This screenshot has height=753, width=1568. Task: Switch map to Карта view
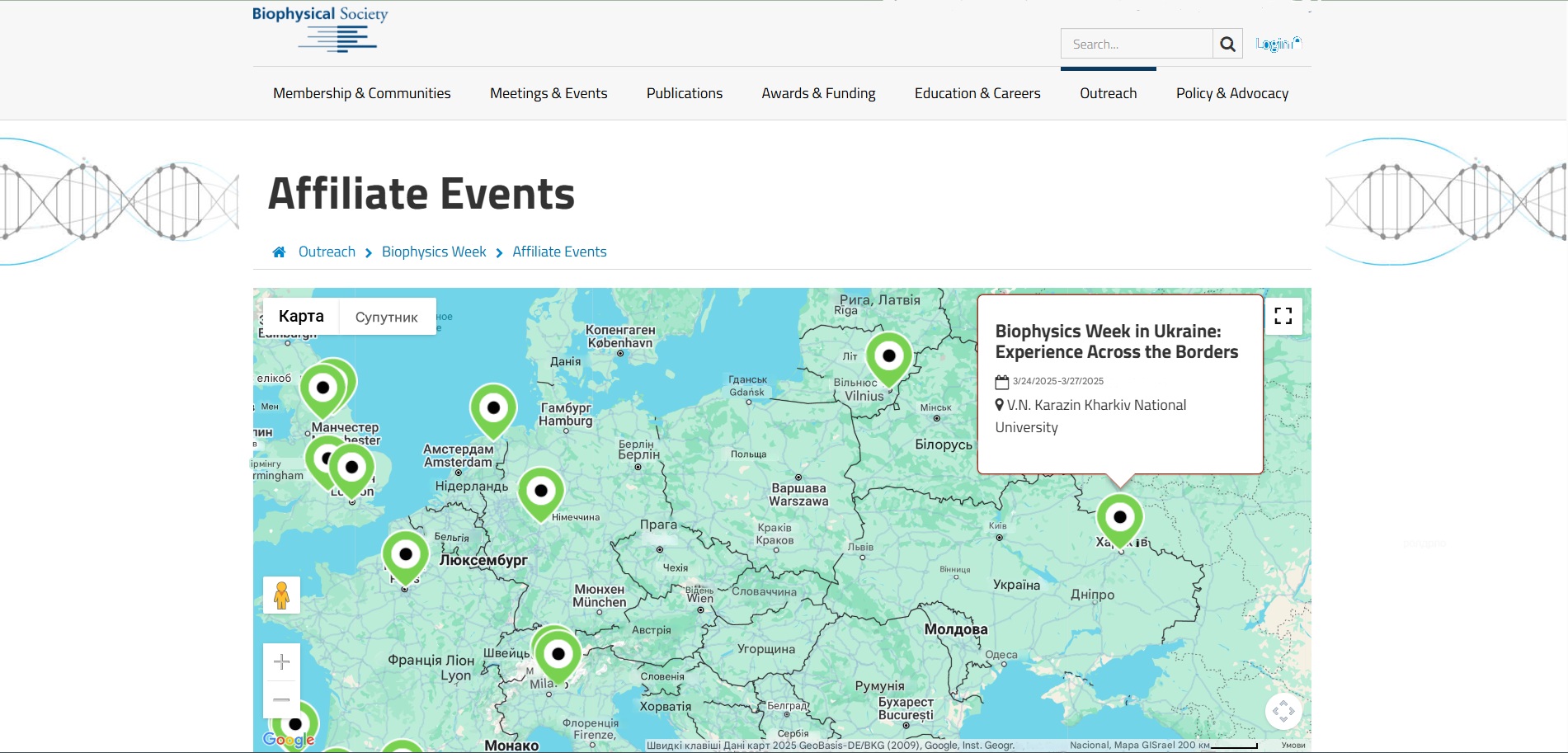pos(301,317)
